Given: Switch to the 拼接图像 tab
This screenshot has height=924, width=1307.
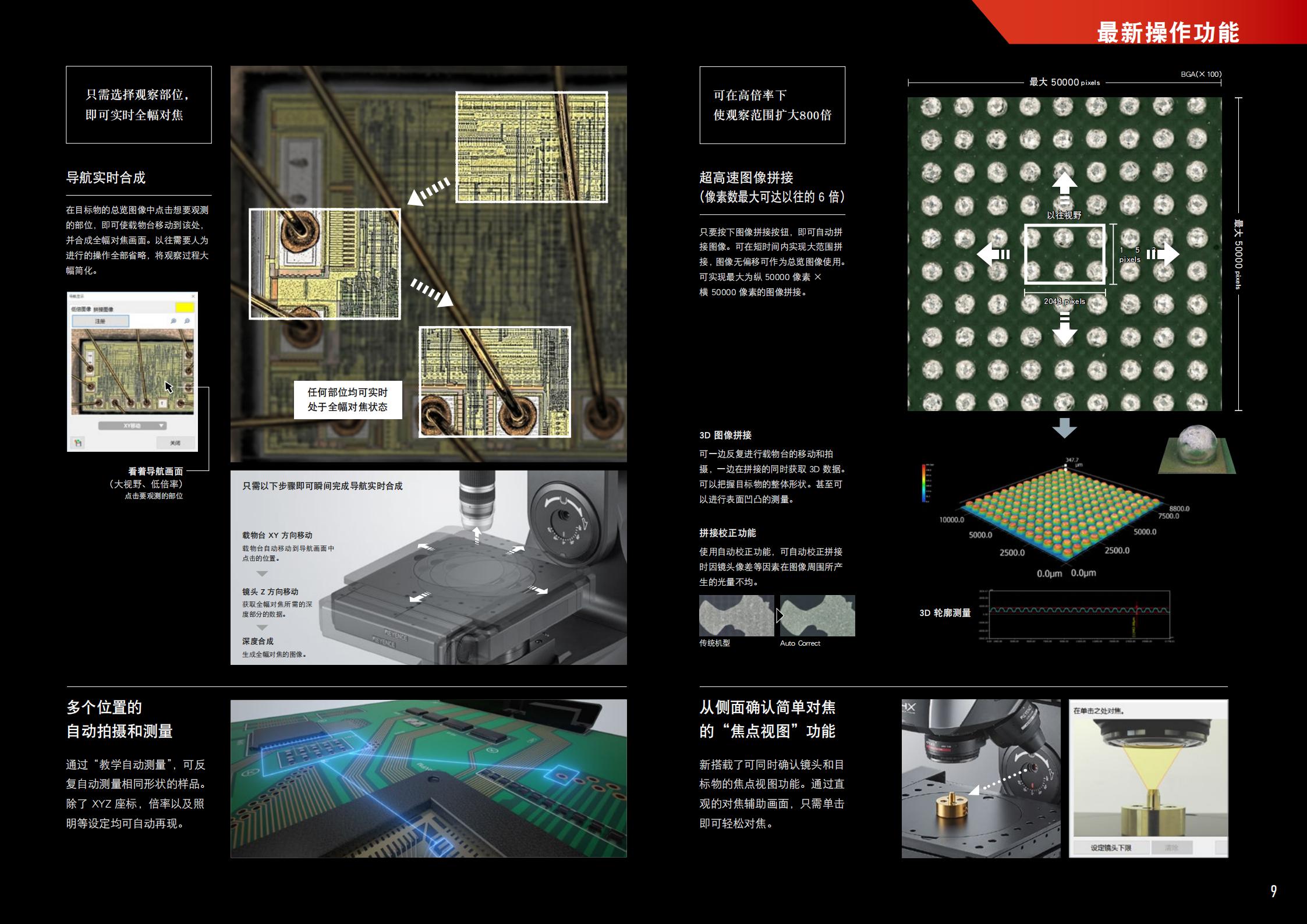Looking at the screenshot, I should pyautogui.click(x=104, y=310).
